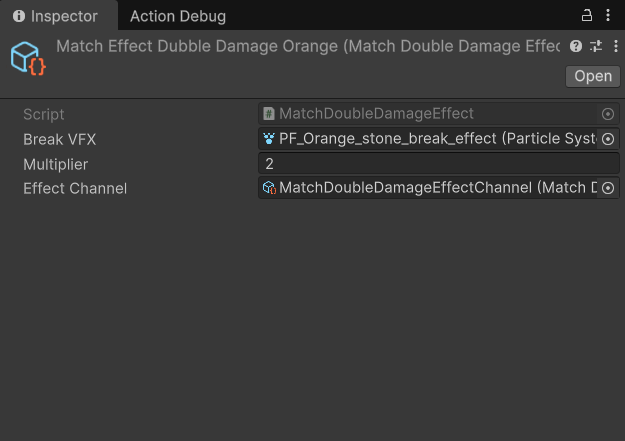Click the MatchDoubleDamageEffectChannel reference field

click(x=429, y=188)
